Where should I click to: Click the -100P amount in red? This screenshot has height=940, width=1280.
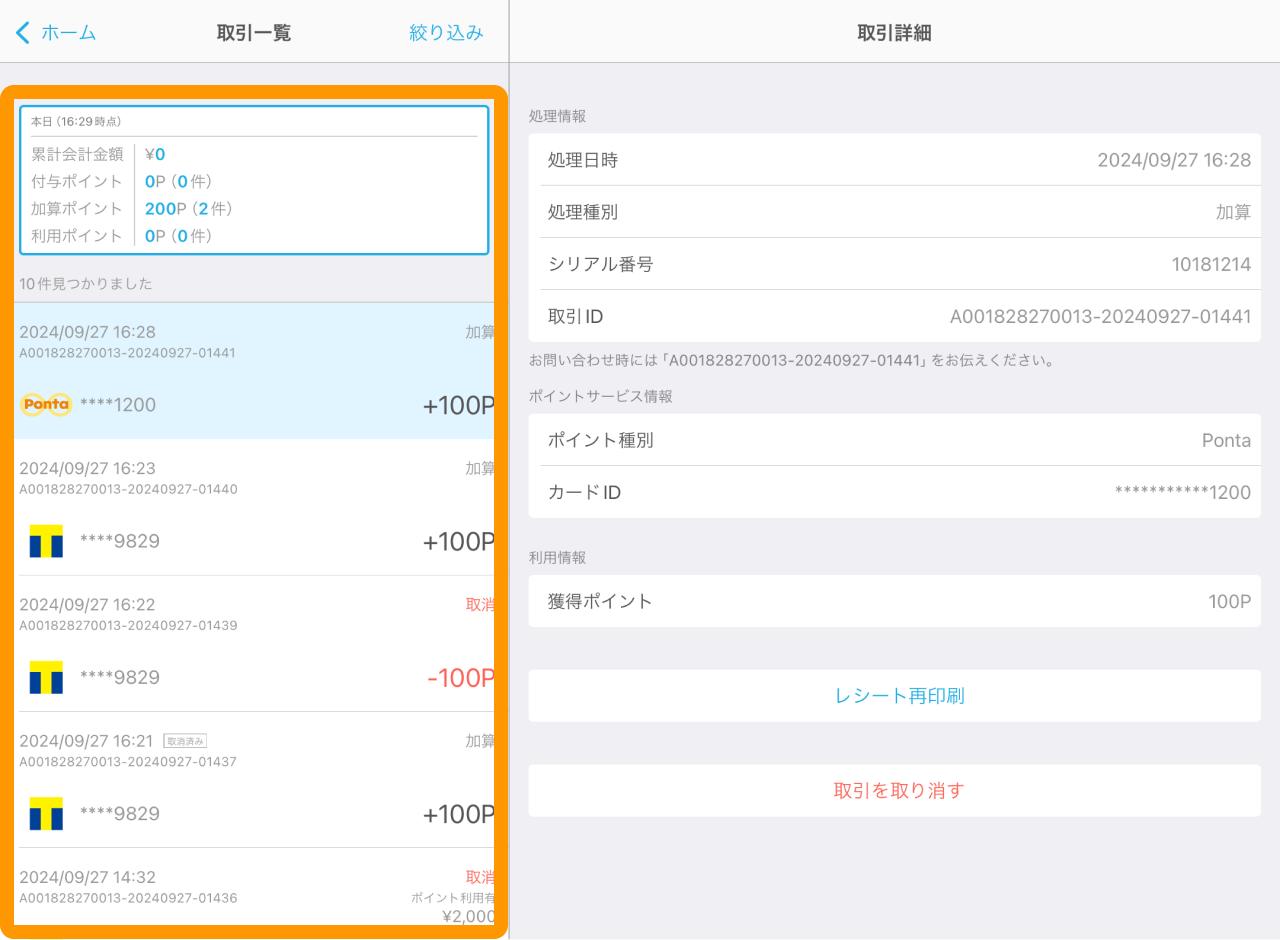[x=461, y=678]
